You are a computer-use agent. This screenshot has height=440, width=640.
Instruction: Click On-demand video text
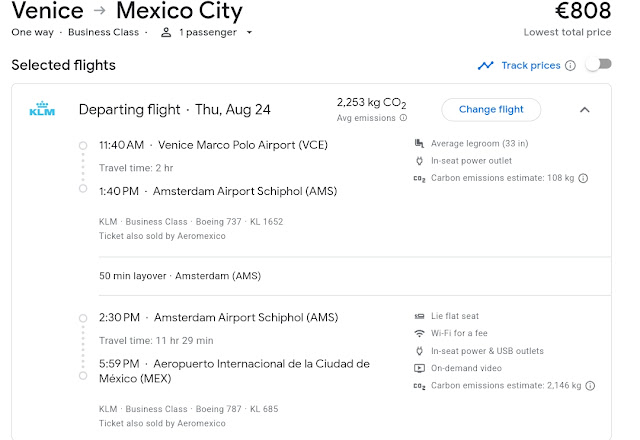466,368
